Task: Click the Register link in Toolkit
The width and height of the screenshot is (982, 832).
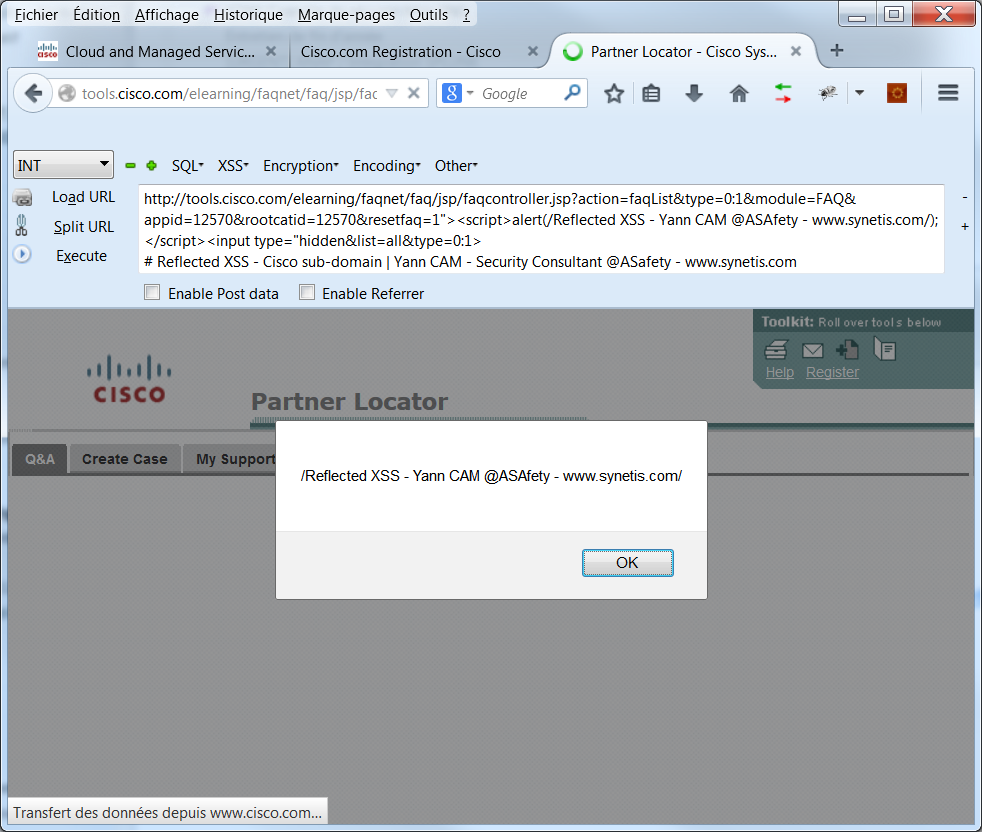Action: point(832,372)
